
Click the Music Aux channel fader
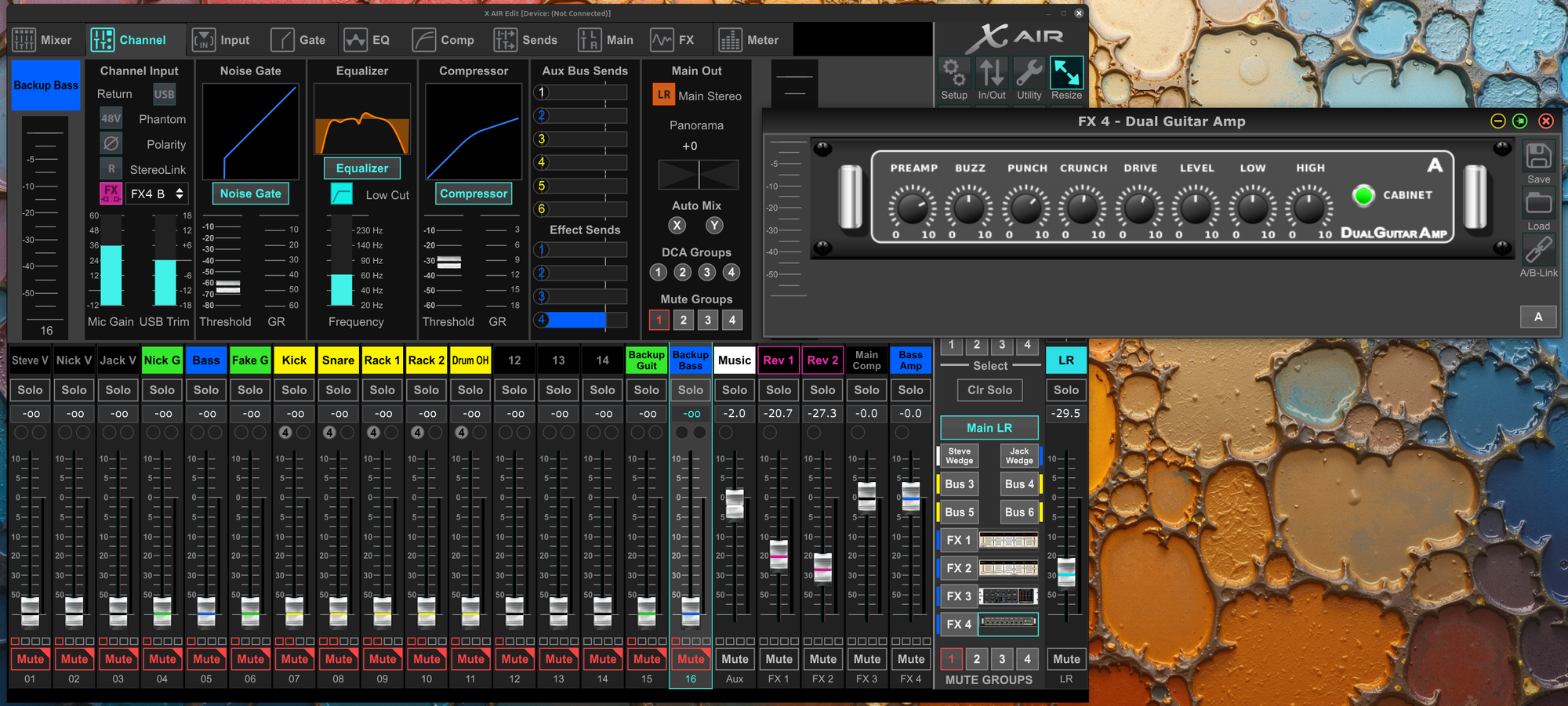click(x=735, y=504)
